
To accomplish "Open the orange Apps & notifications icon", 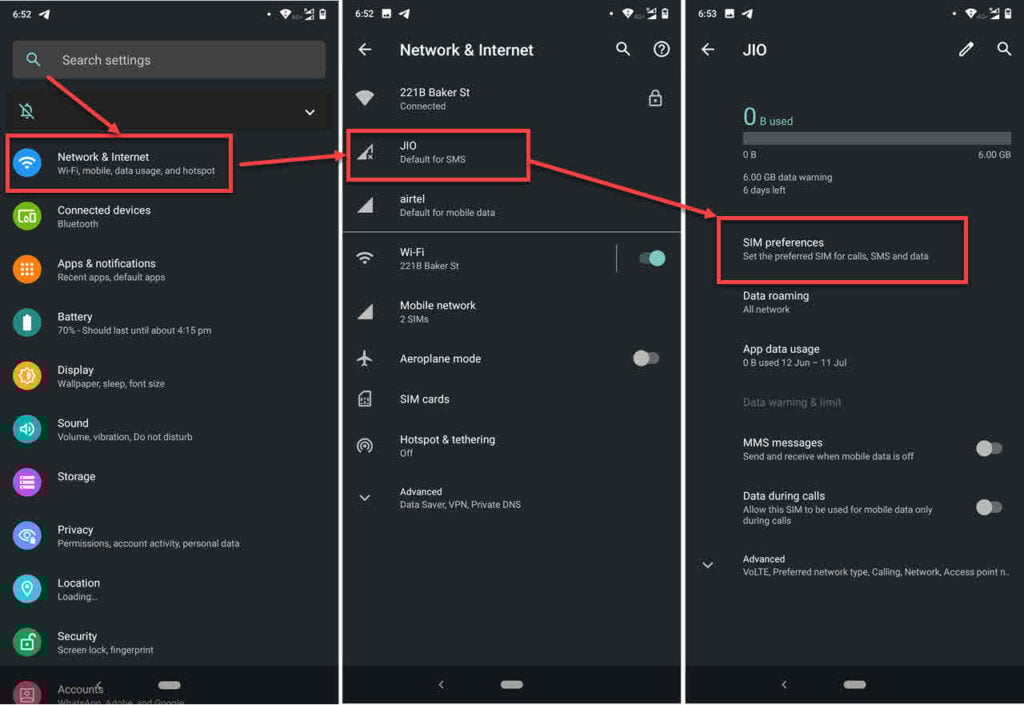I will point(27,270).
